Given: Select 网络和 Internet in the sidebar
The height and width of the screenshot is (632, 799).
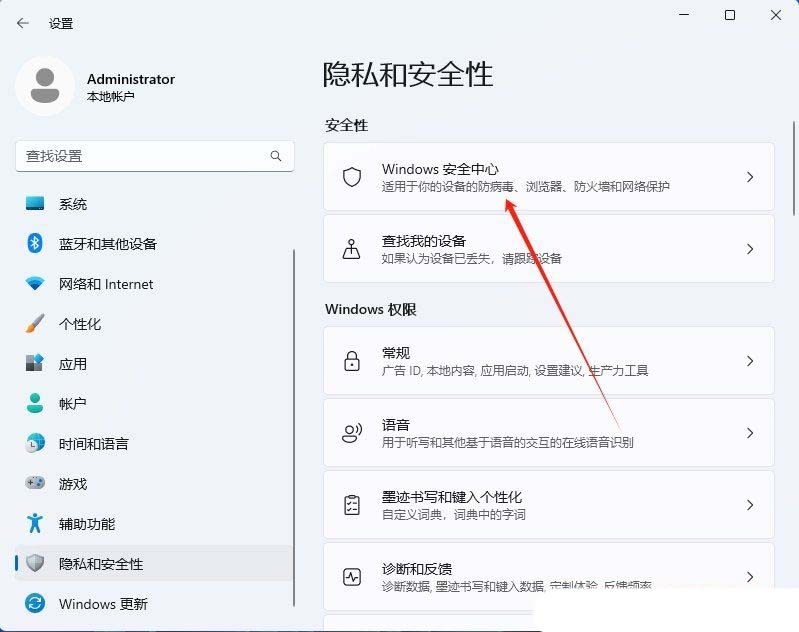Looking at the screenshot, I should (152, 283).
